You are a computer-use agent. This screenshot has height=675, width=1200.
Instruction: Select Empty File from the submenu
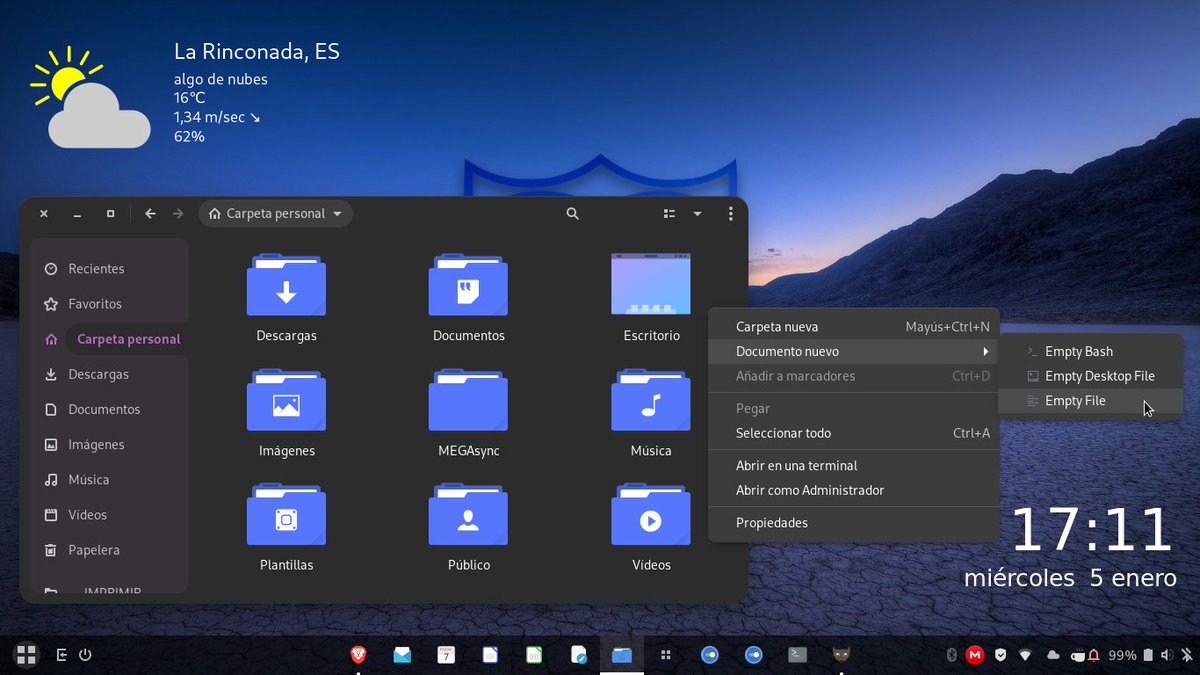(x=1078, y=400)
